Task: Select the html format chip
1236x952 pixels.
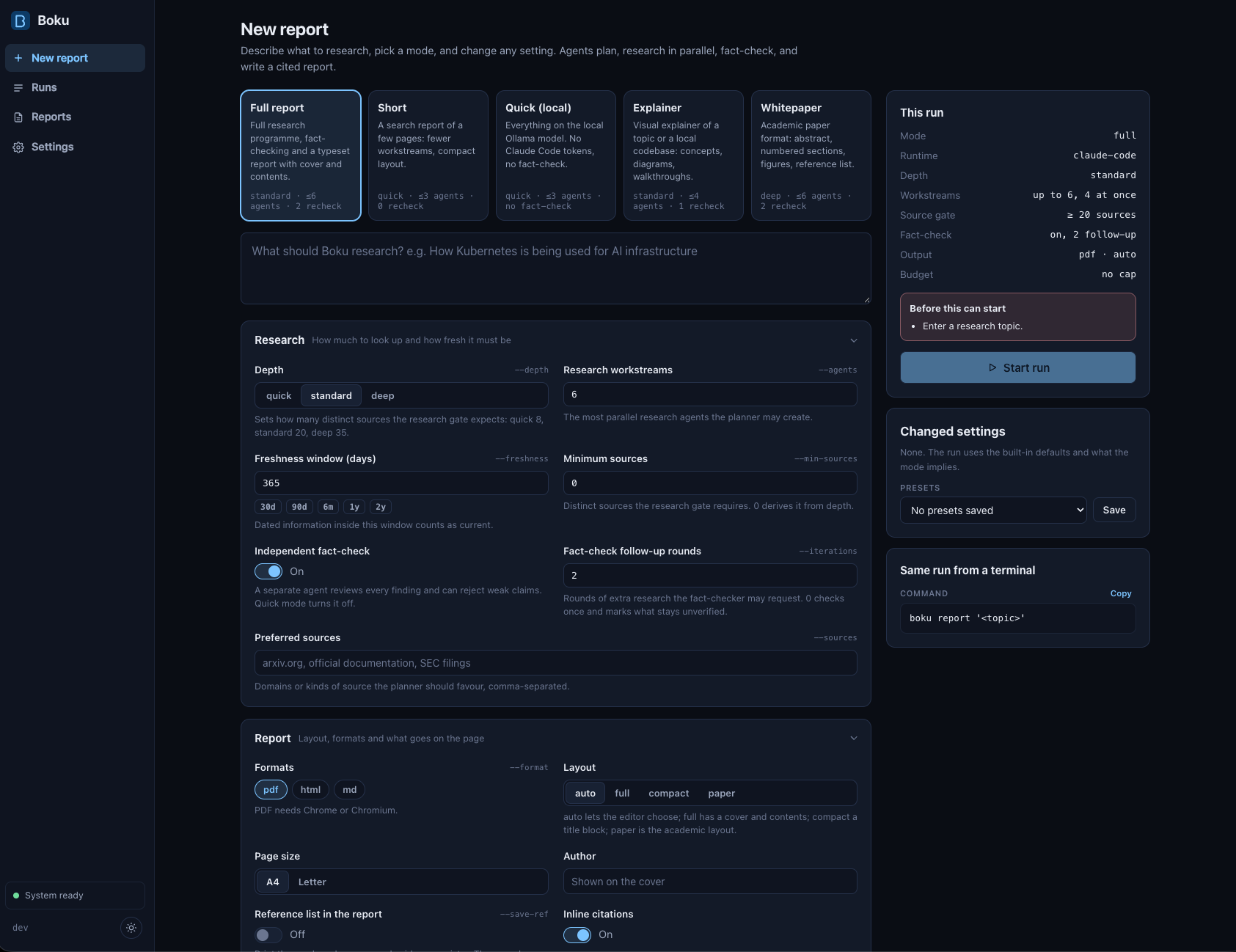Action: [310, 790]
